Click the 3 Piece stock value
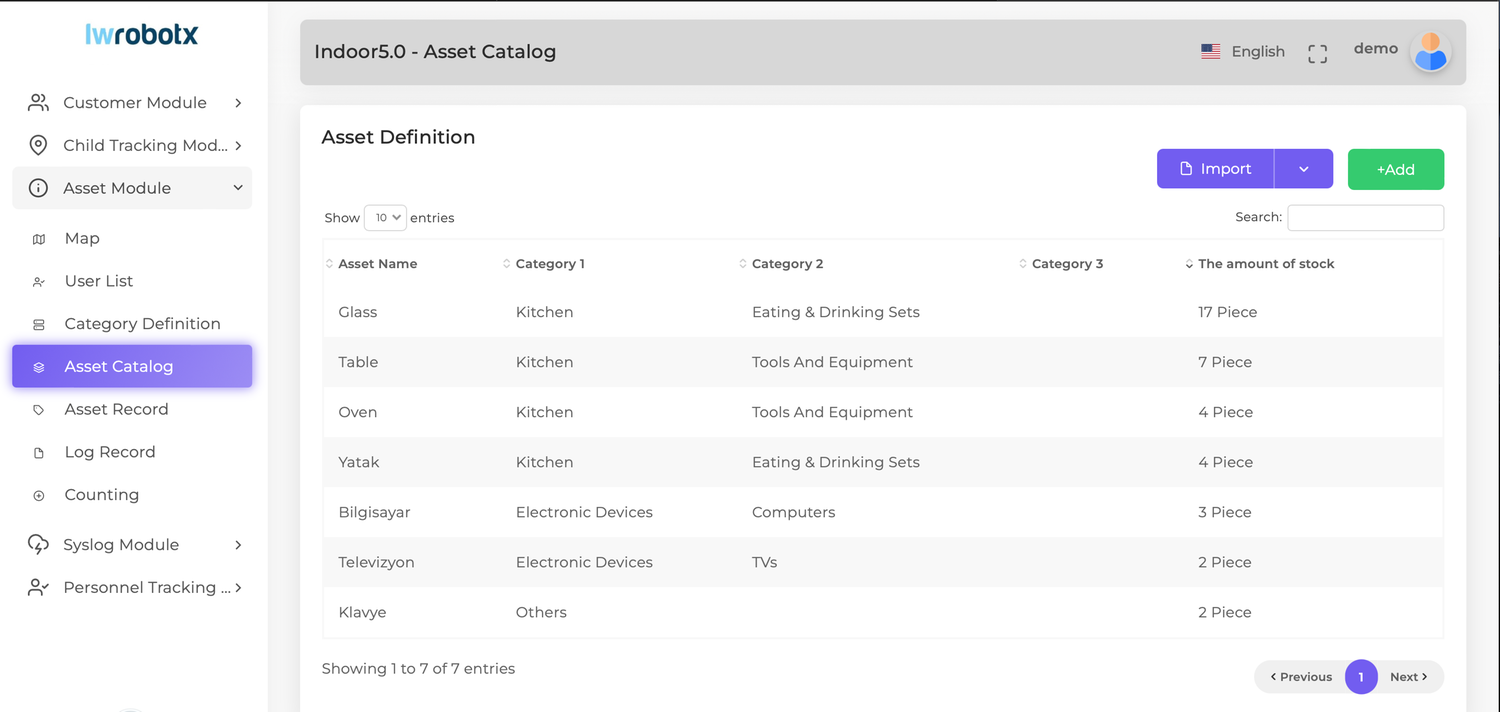The height and width of the screenshot is (712, 1500). [x=1225, y=512]
